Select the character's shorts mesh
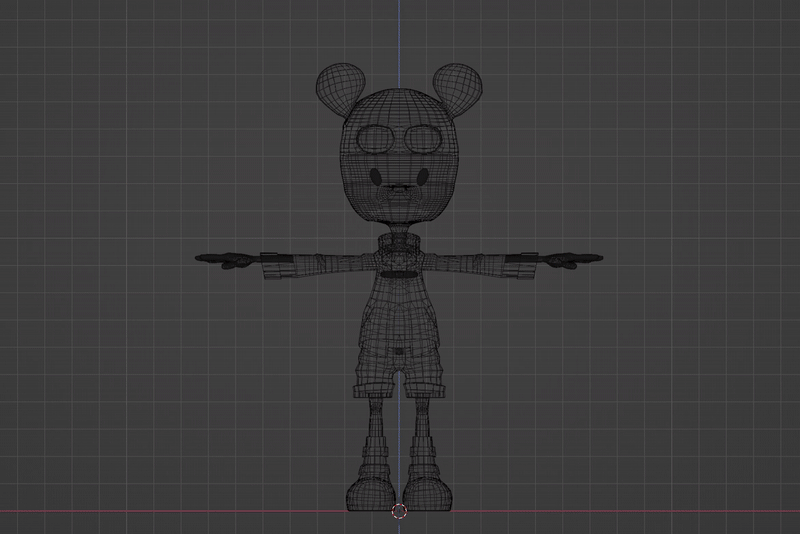 [399, 372]
